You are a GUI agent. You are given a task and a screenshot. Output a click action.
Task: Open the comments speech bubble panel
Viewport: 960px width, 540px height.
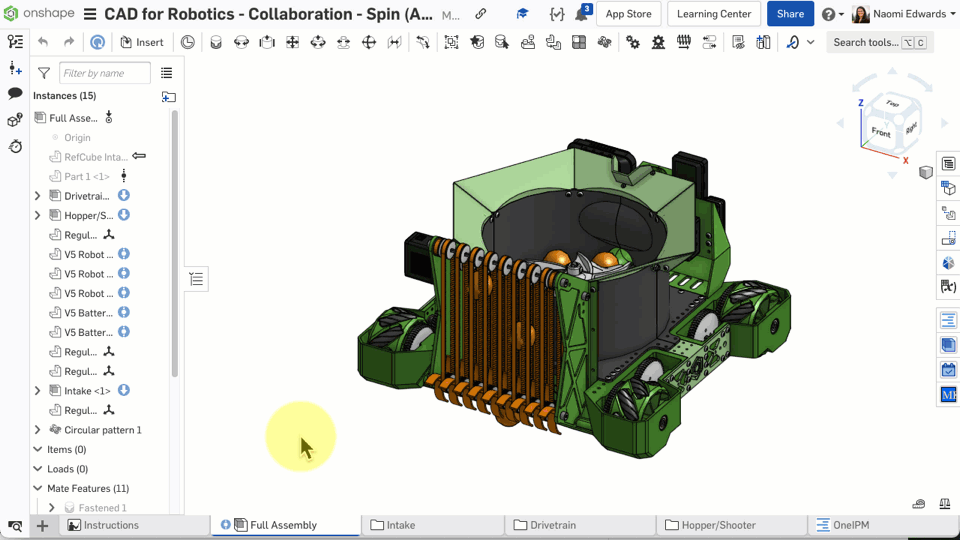click(15, 93)
